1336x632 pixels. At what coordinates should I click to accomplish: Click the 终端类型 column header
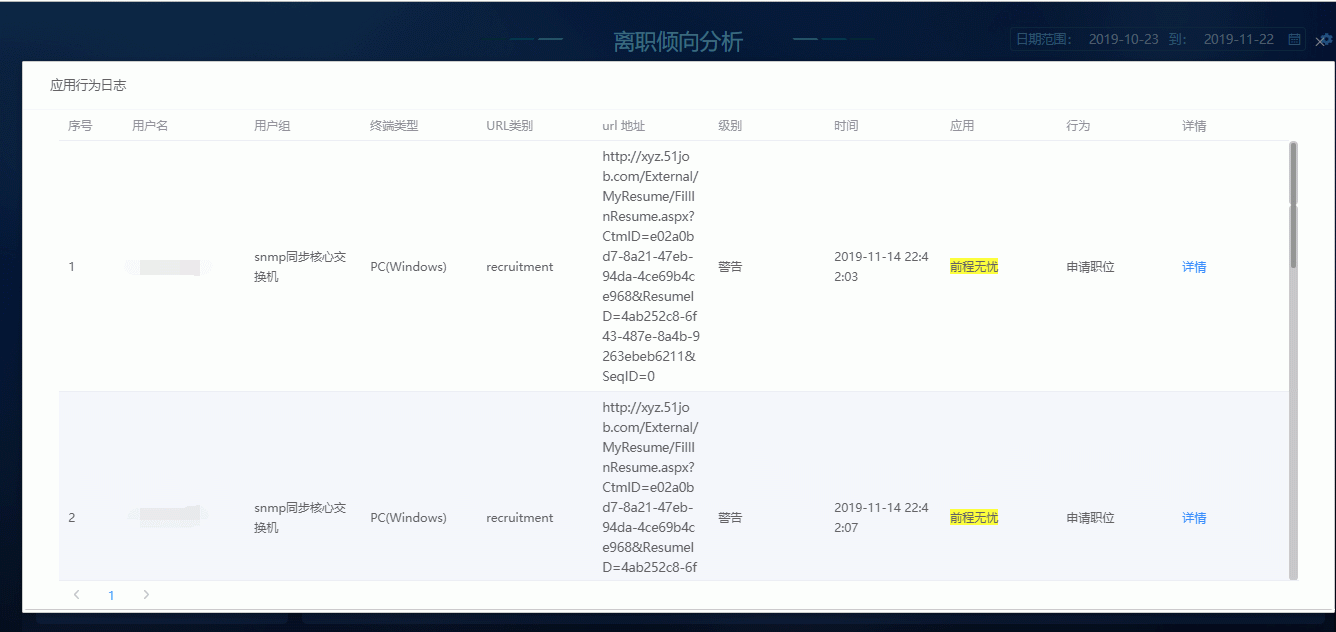click(394, 126)
